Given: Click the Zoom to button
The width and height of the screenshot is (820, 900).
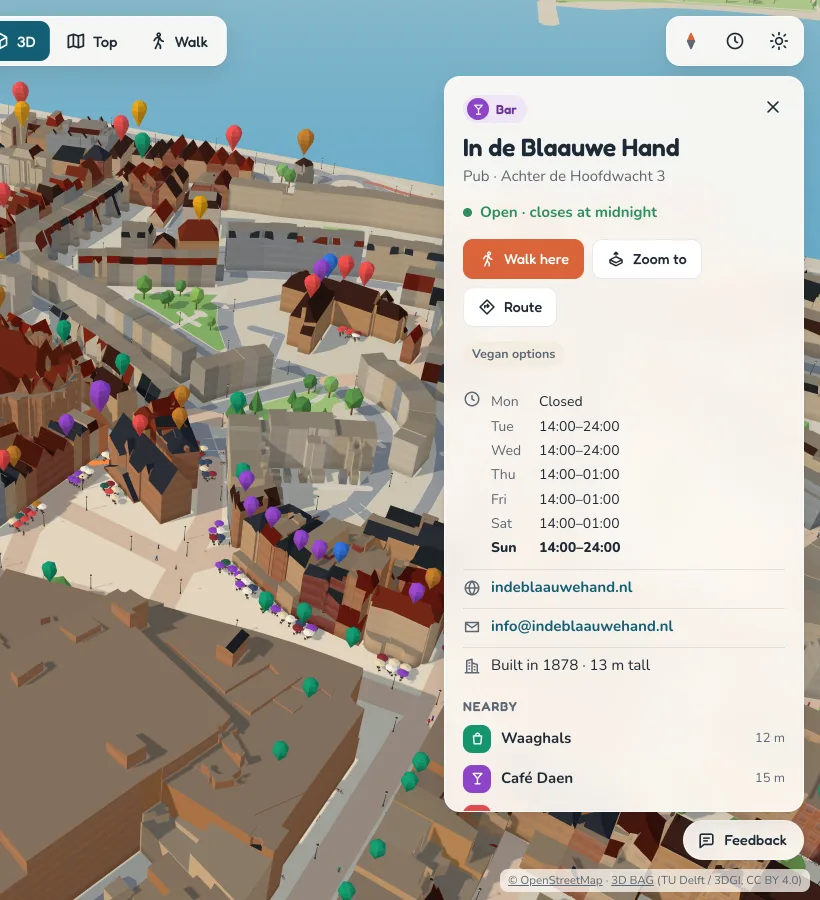Looking at the screenshot, I should pyautogui.click(x=647, y=259).
